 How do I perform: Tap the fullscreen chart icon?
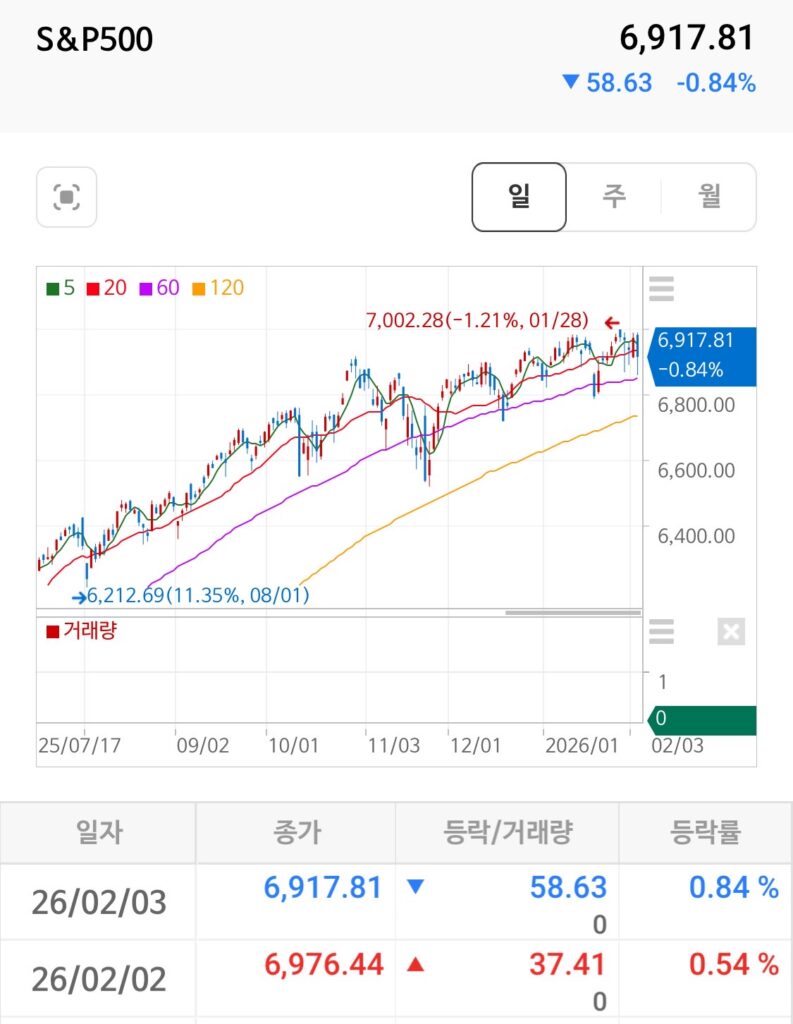[x=66, y=197]
